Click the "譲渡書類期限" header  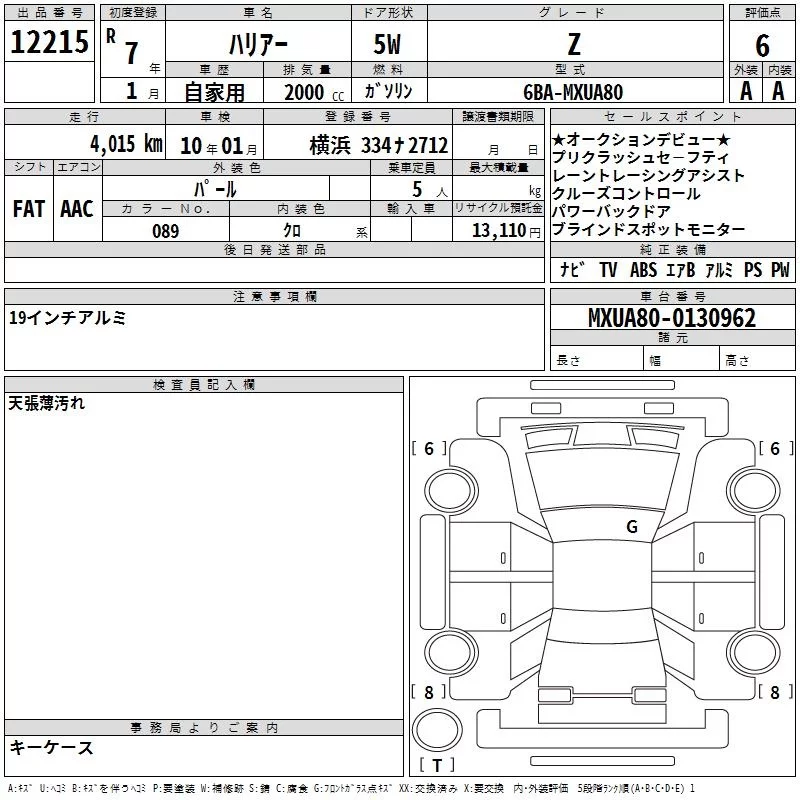(498, 116)
